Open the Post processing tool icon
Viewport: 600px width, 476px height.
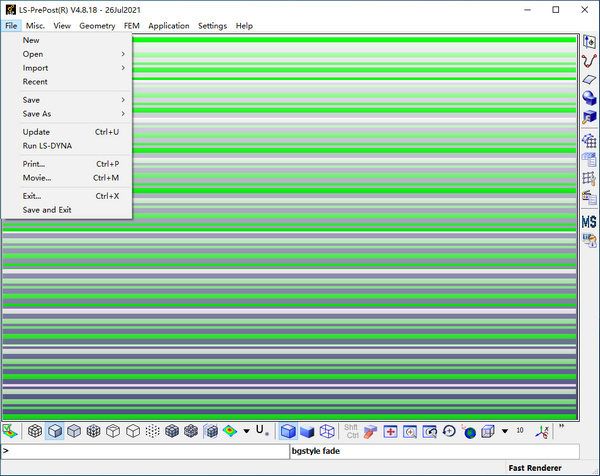(589, 197)
